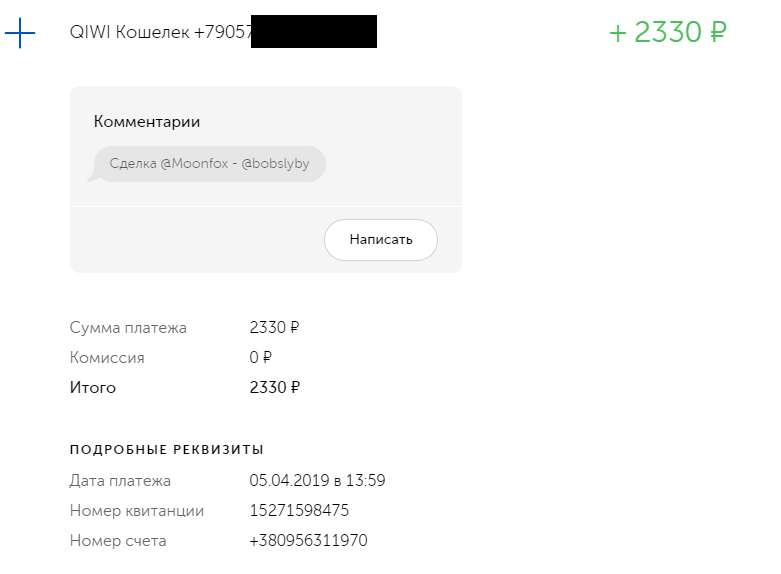781x574 pixels.
Task: Click the Номер счета label
Action: point(118,541)
